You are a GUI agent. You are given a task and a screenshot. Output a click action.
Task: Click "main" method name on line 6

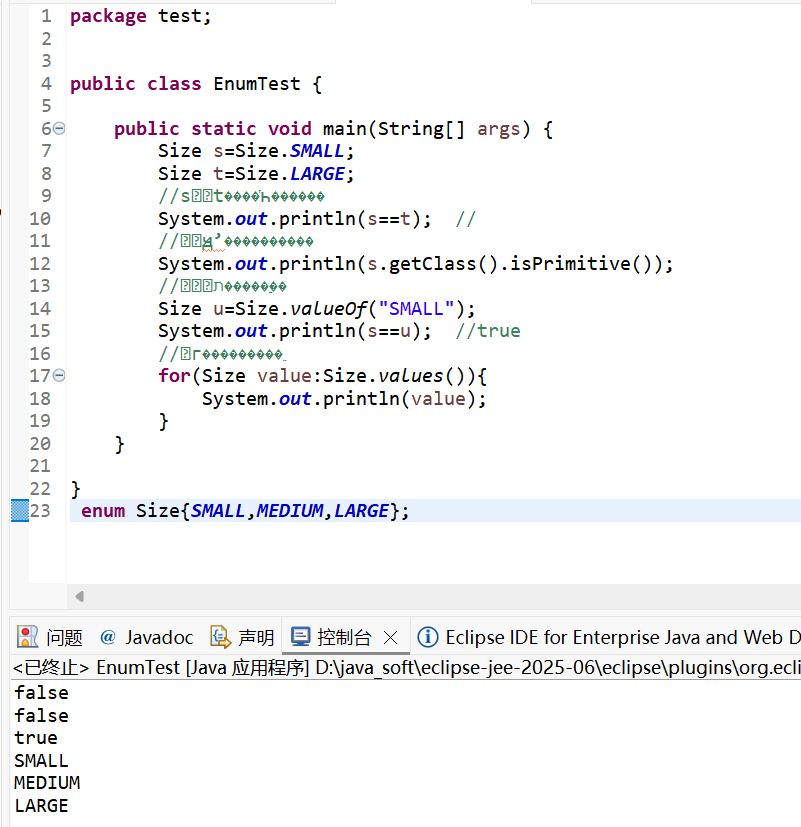click(344, 128)
